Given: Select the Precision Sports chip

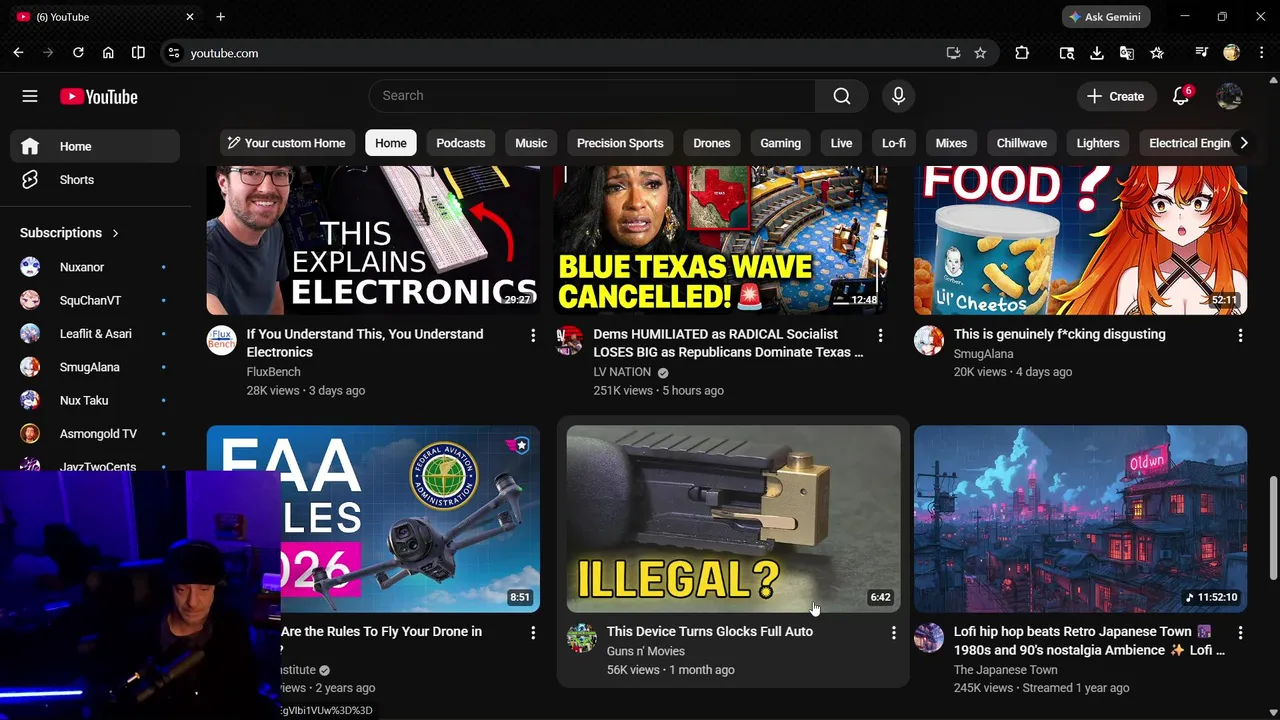Looking at the screenshot, I should (x=620, y=143).
